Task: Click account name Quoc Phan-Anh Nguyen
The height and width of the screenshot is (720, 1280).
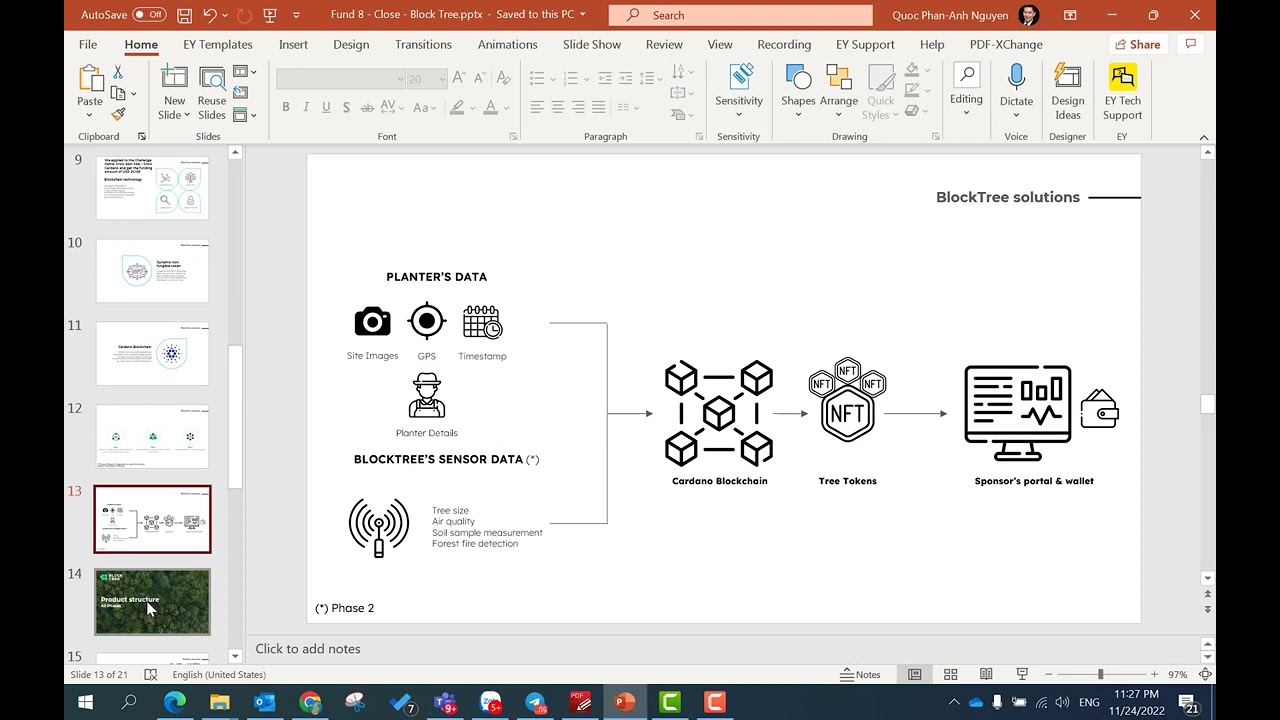Action: tap(951, 15)
